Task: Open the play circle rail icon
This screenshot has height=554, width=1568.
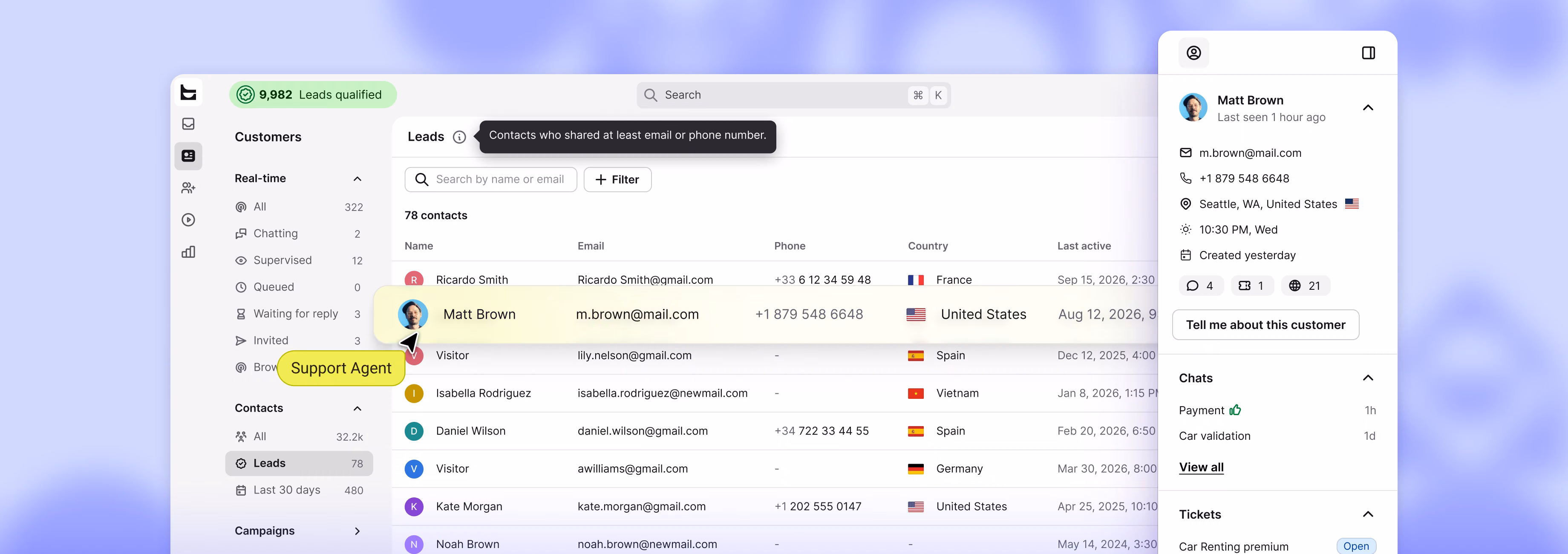Action: click(188, 220)
